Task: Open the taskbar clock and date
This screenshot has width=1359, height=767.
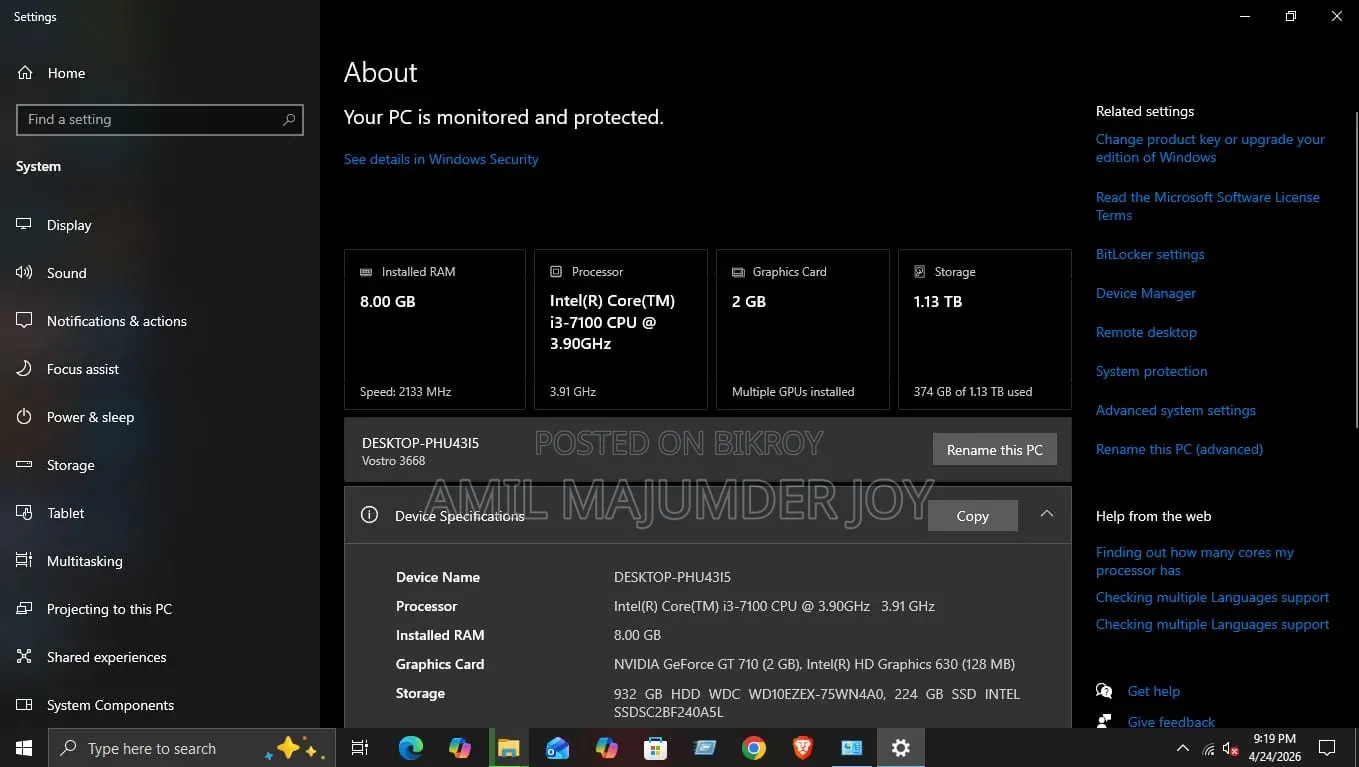Action: pyautogui.click(x=1275, y=748)
